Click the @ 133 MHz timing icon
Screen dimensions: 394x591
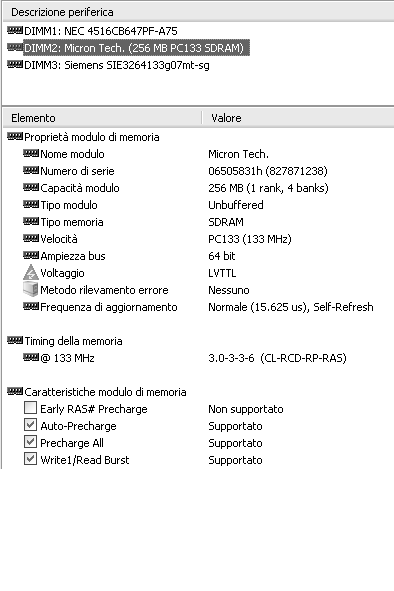(31, 357)
